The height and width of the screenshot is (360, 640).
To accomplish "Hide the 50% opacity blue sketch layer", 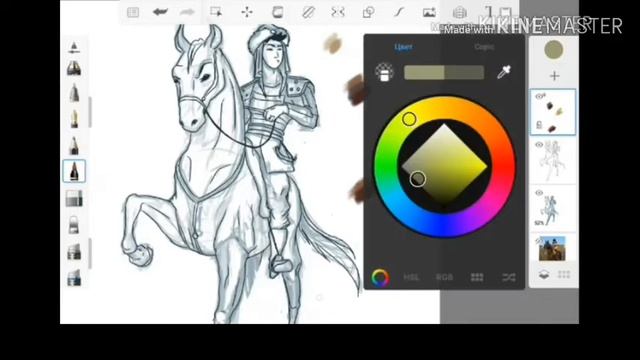I will point(539,193).
